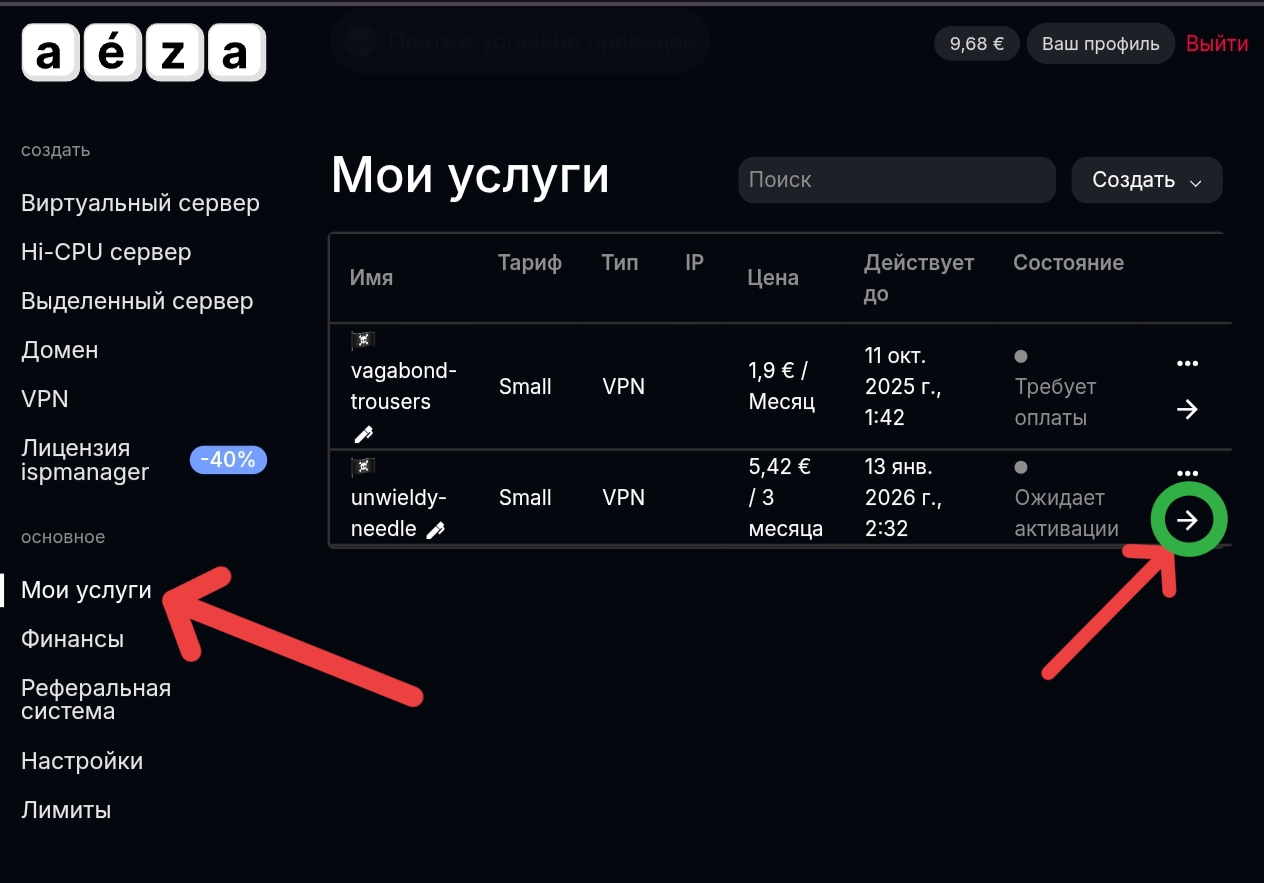1264x883 pixels.
Task: Click the pirate flag icon above vagabond-trousers
Action: (363, 342)
